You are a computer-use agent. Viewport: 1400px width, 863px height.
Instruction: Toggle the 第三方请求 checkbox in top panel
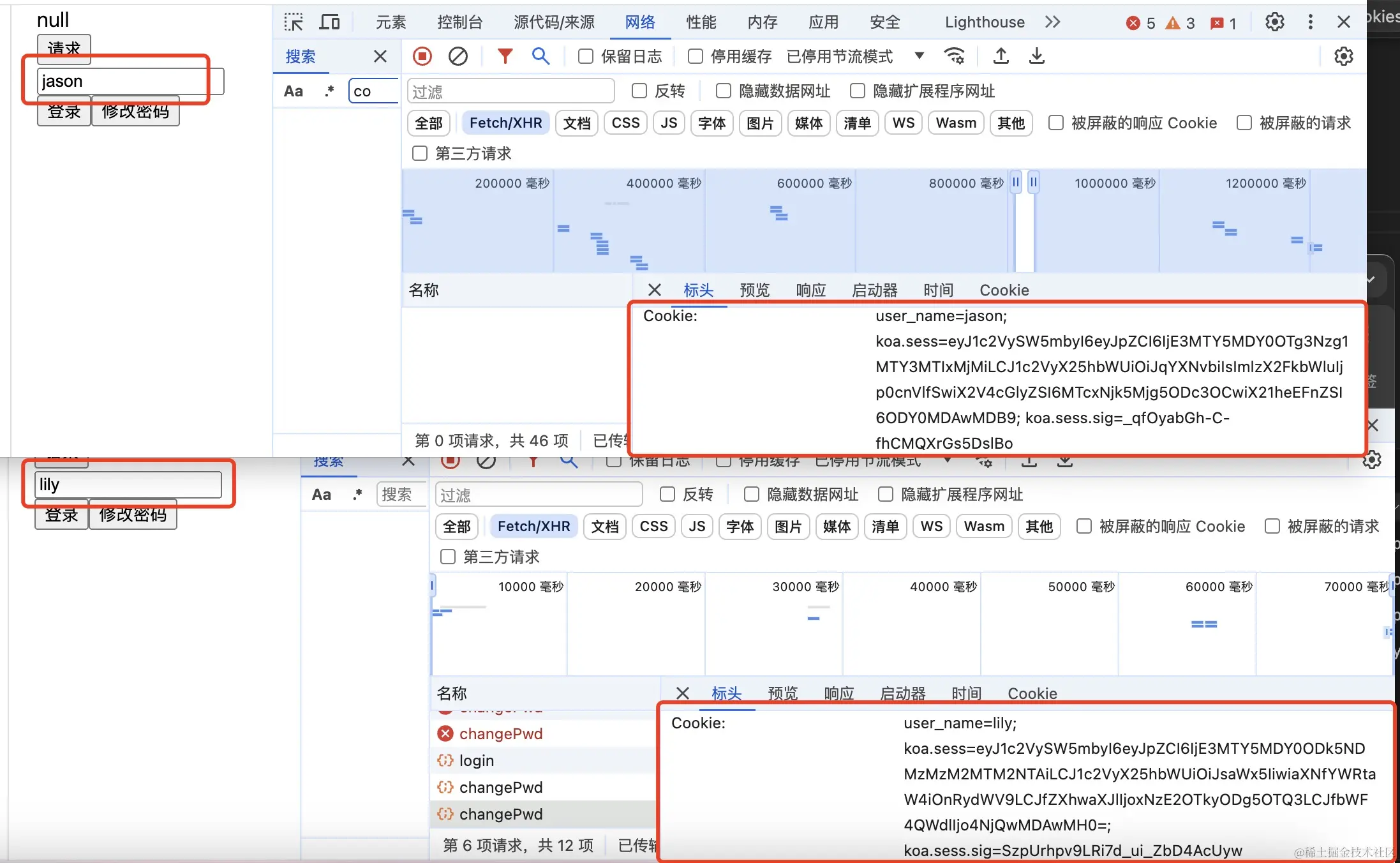click(420, 153)
